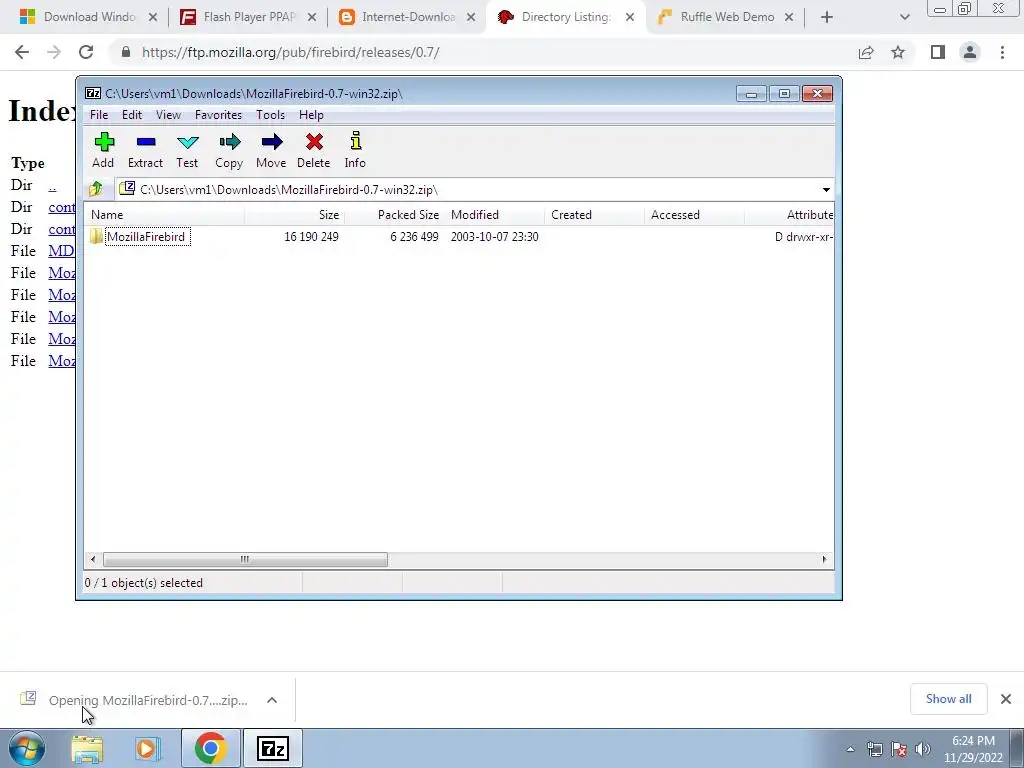Open the Chrome profile icon
The height and width of the screenshot is (768, 1024).
[970, 52]
